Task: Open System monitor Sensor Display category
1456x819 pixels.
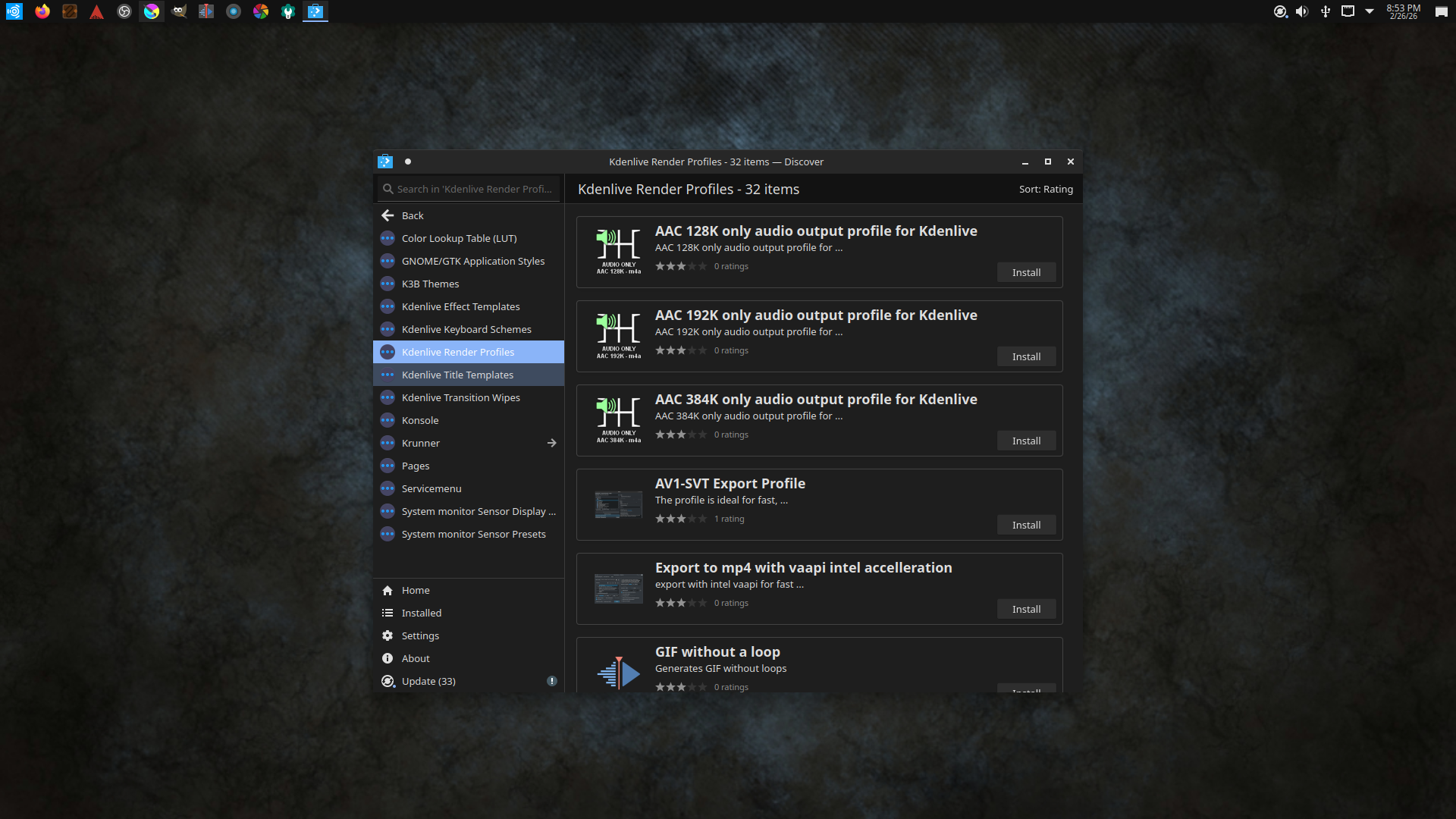Action: click(469, 511)
